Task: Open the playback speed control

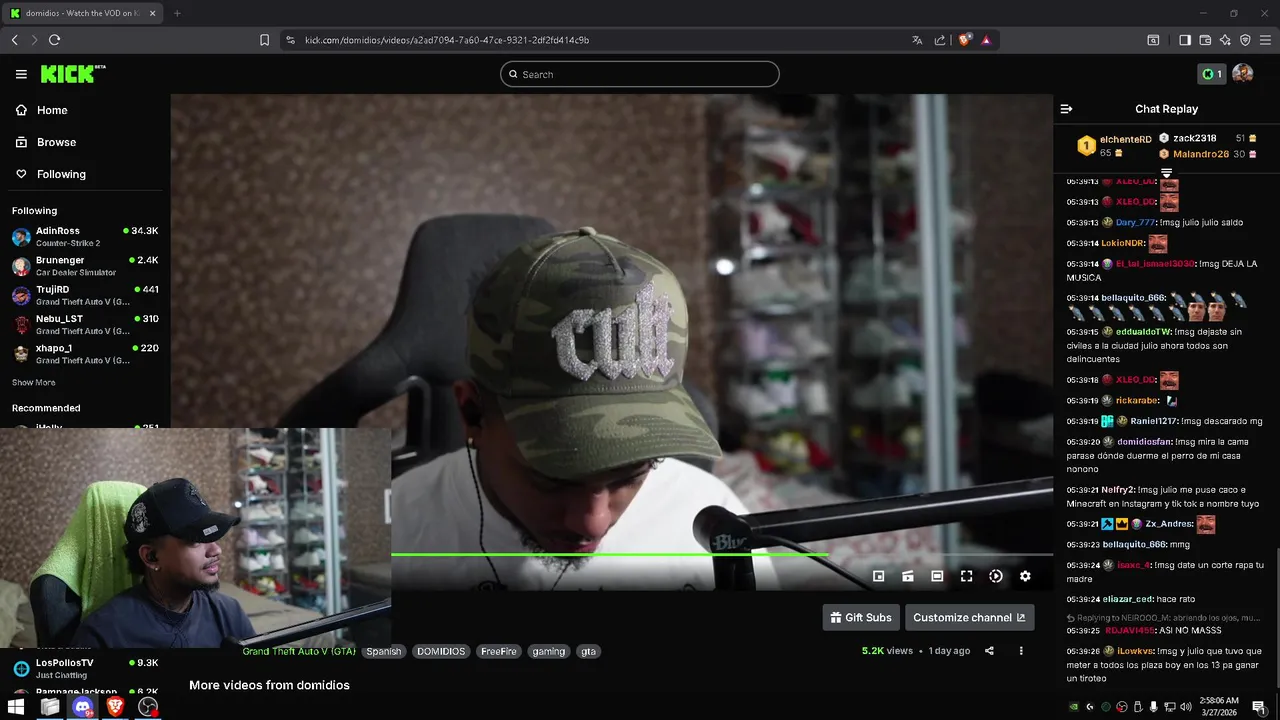Action: pyautogui.click(x=996, y=576)
